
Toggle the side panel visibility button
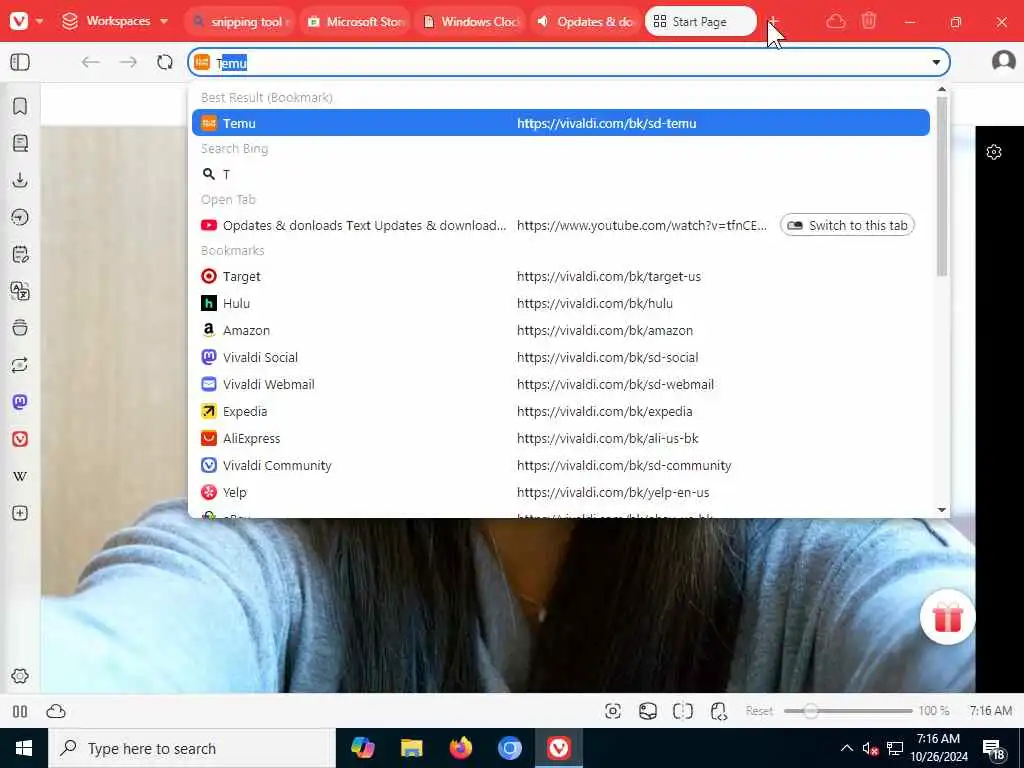(20, 62)
